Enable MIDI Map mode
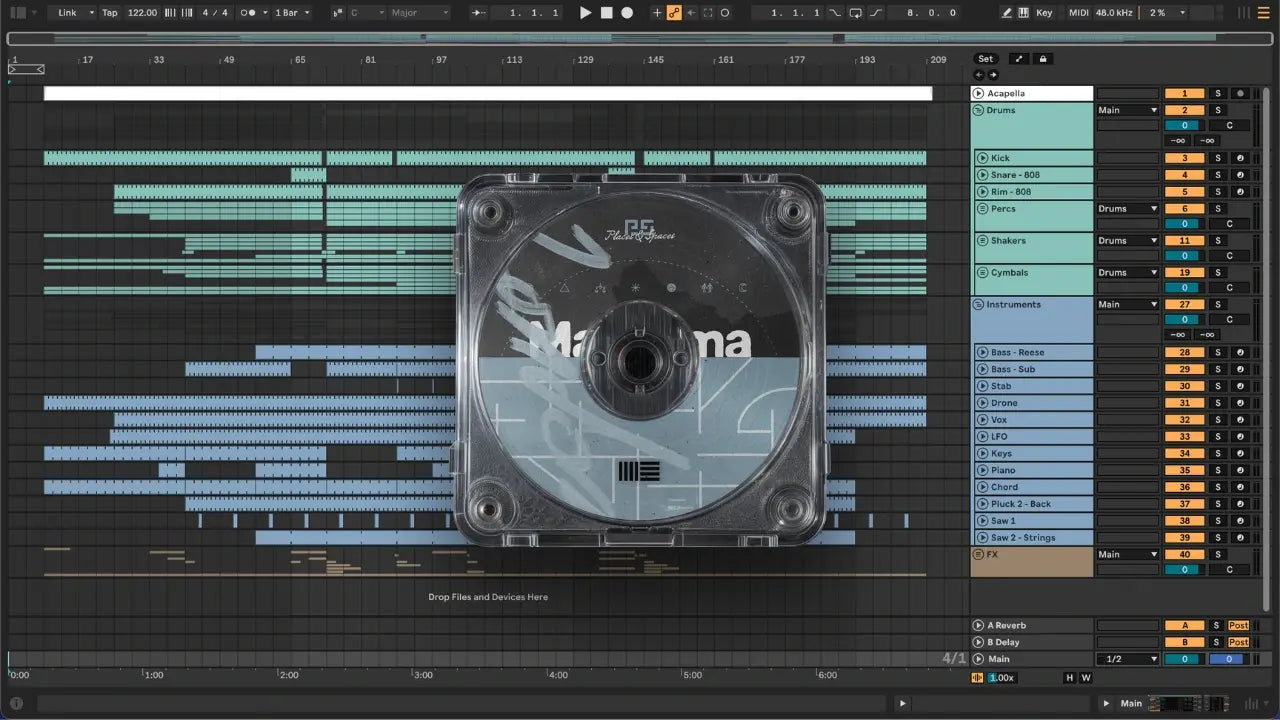Image resolution: width=1280 pixels, height=720 pixels. pyautogui.click(x=1078, y=13)
